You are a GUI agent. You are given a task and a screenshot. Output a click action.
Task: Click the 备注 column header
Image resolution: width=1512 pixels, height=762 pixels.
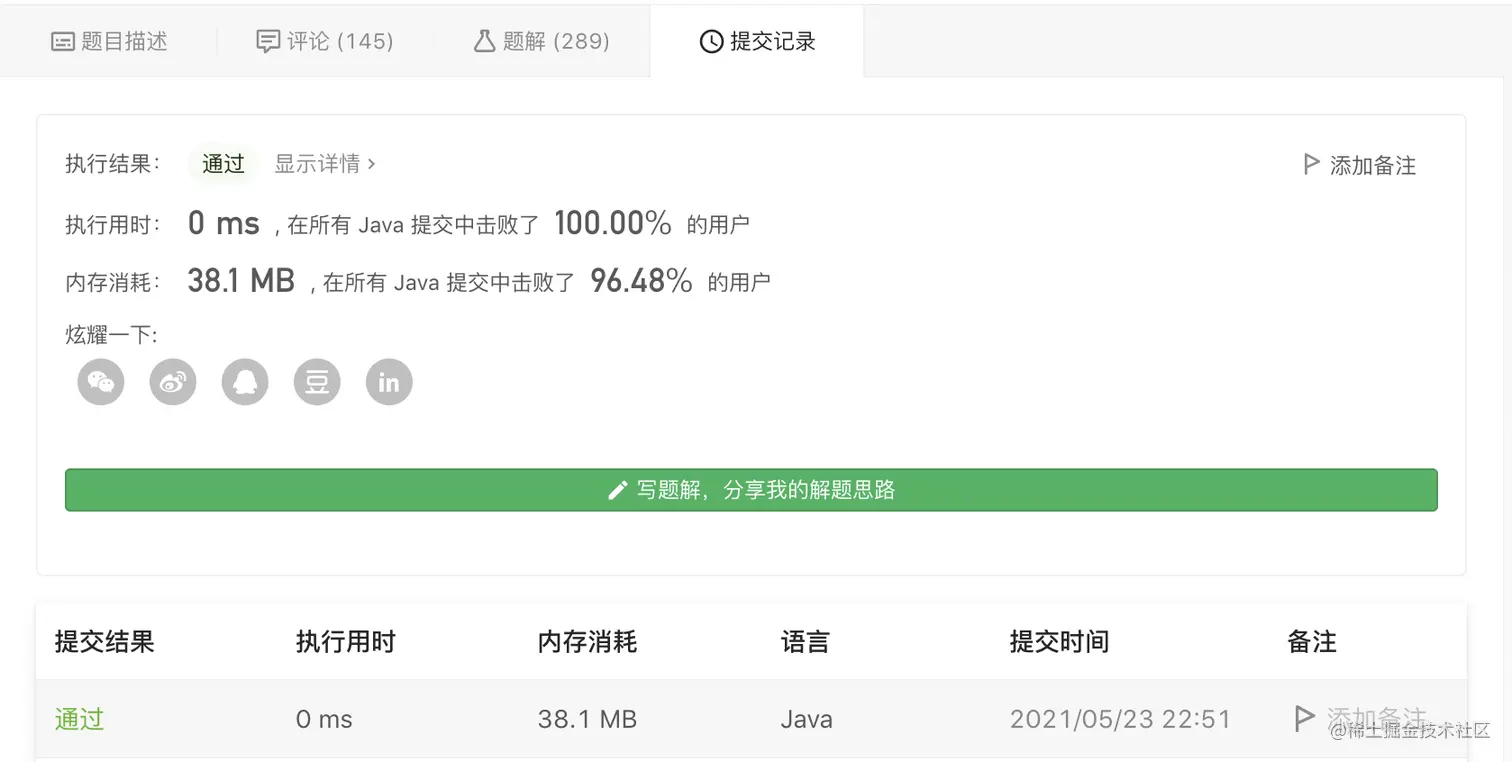[x=1312, y=642]
